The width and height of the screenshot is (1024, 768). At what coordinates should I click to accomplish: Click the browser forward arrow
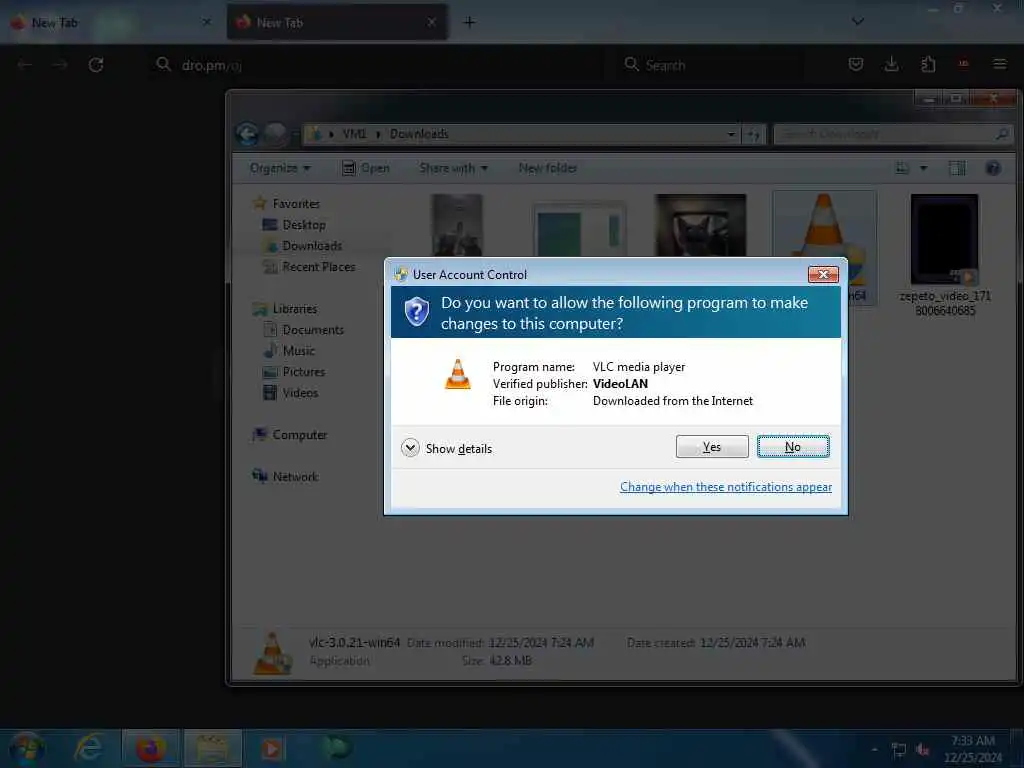[60, 65]
